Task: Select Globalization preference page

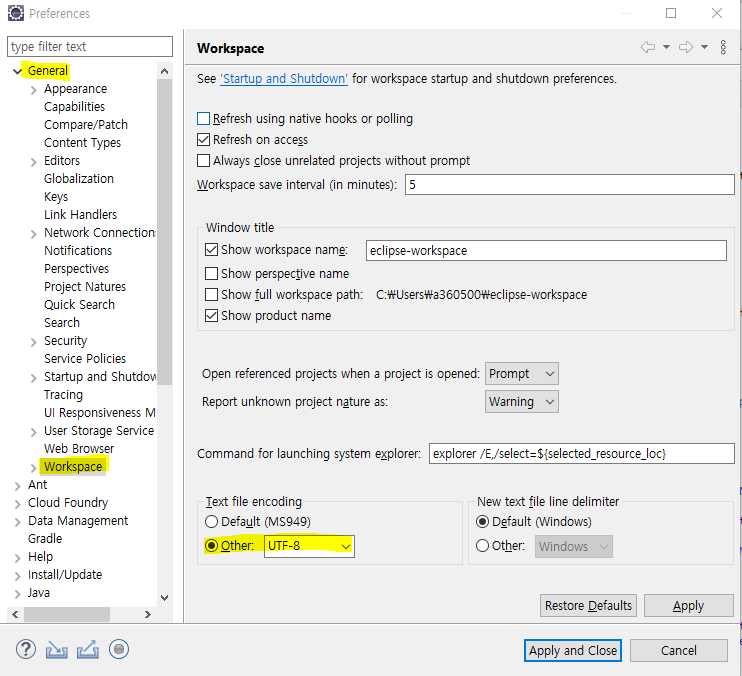Action: coord(79,179)
